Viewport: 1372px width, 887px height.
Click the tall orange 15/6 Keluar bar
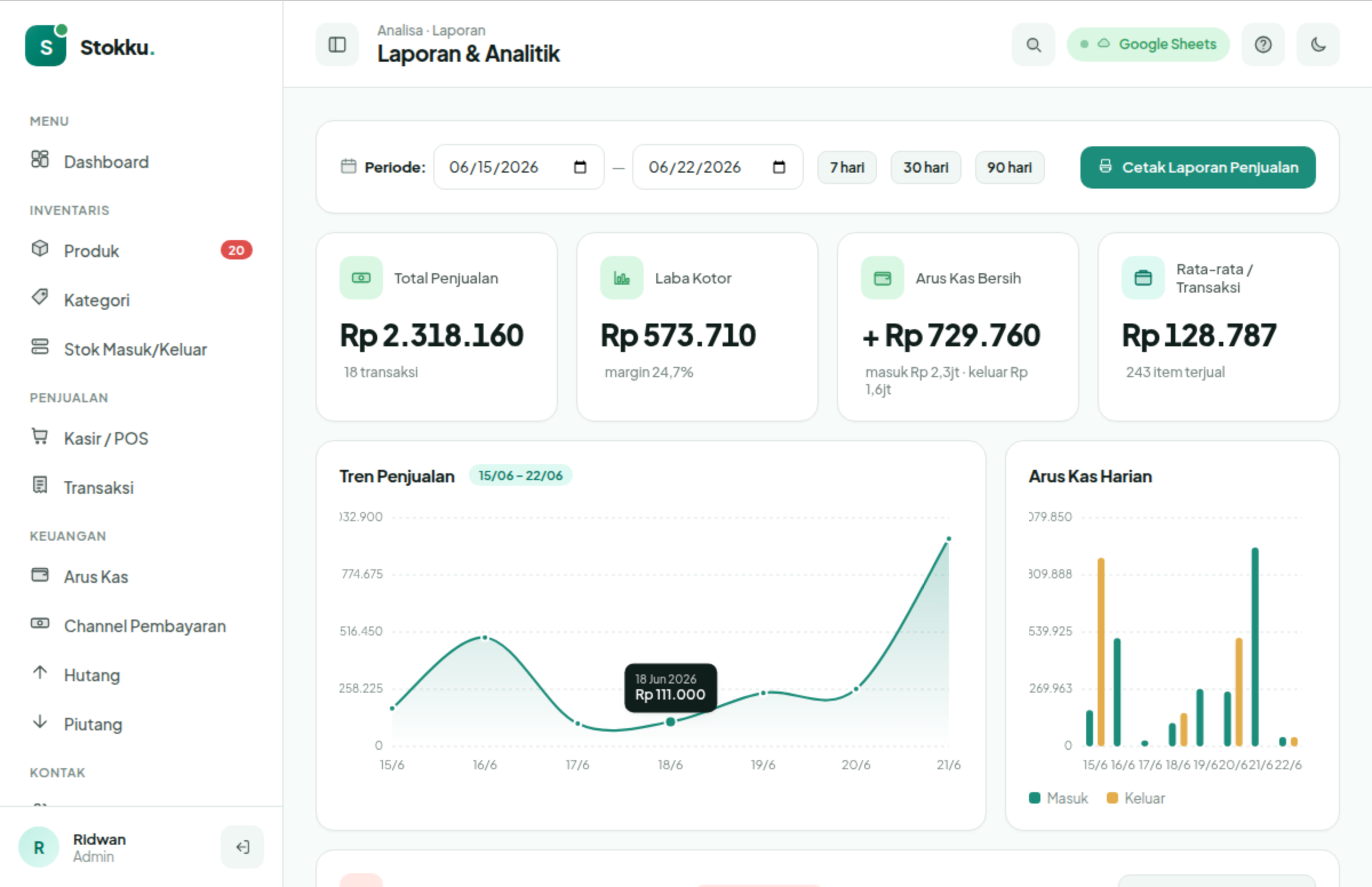1100,652
